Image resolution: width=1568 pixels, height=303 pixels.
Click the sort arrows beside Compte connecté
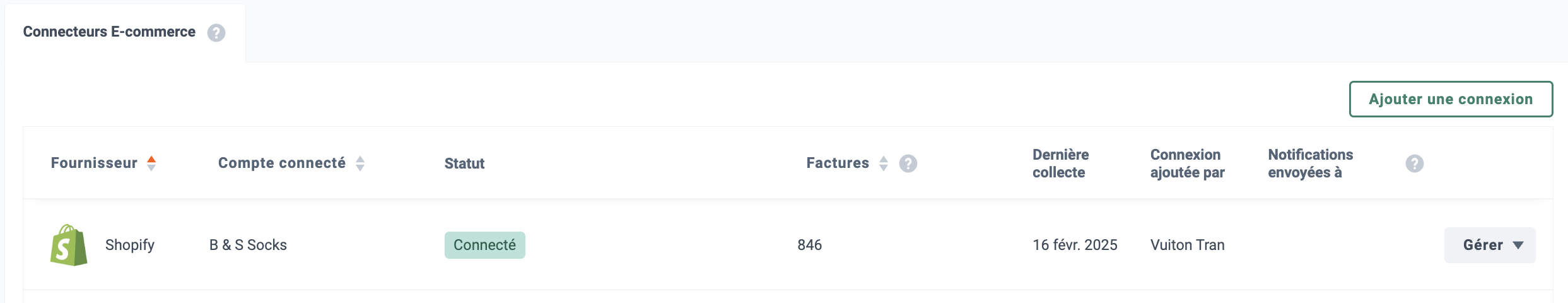(360, 163)
